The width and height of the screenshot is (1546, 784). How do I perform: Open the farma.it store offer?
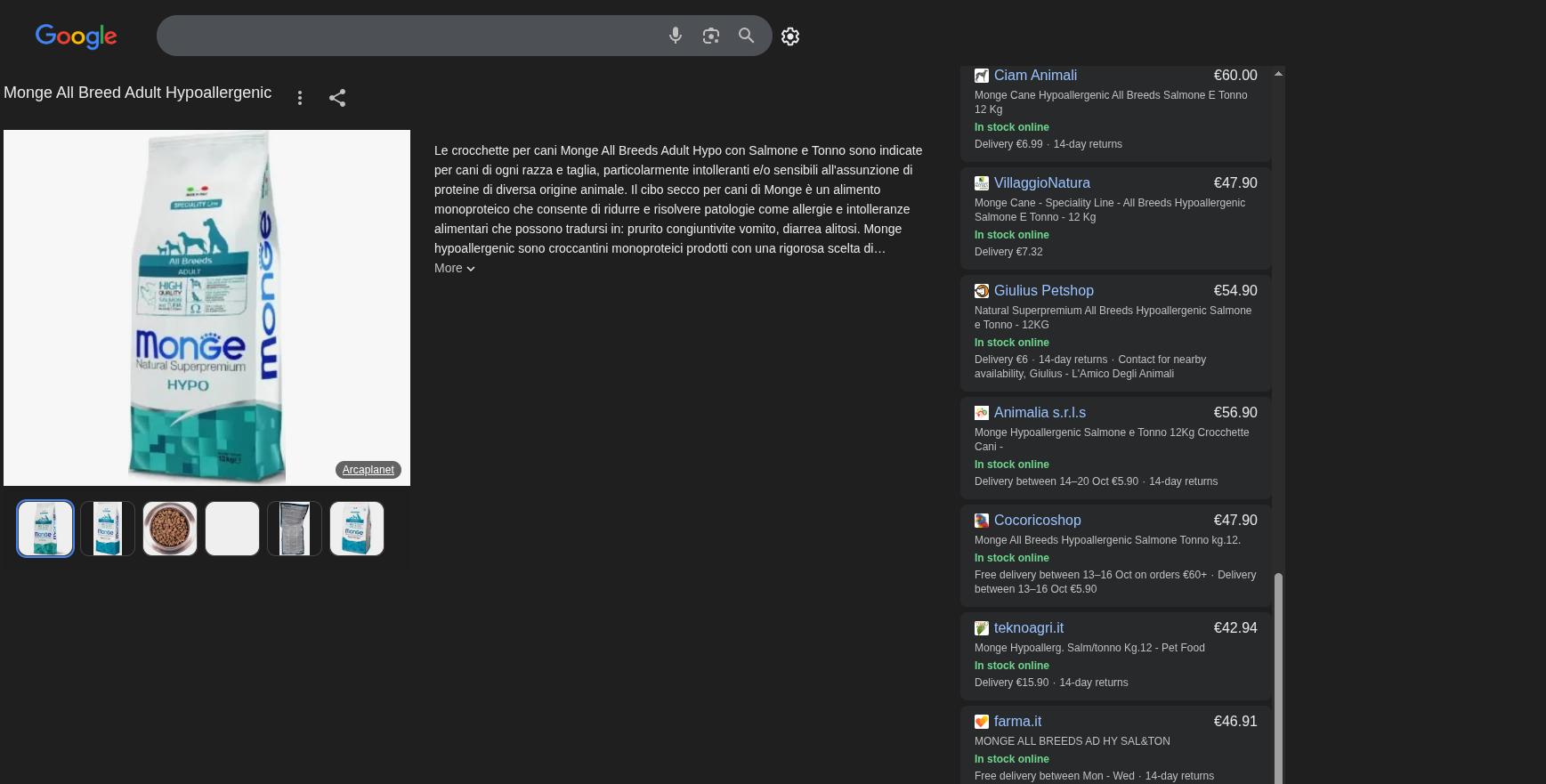(x=1017, y=722)
